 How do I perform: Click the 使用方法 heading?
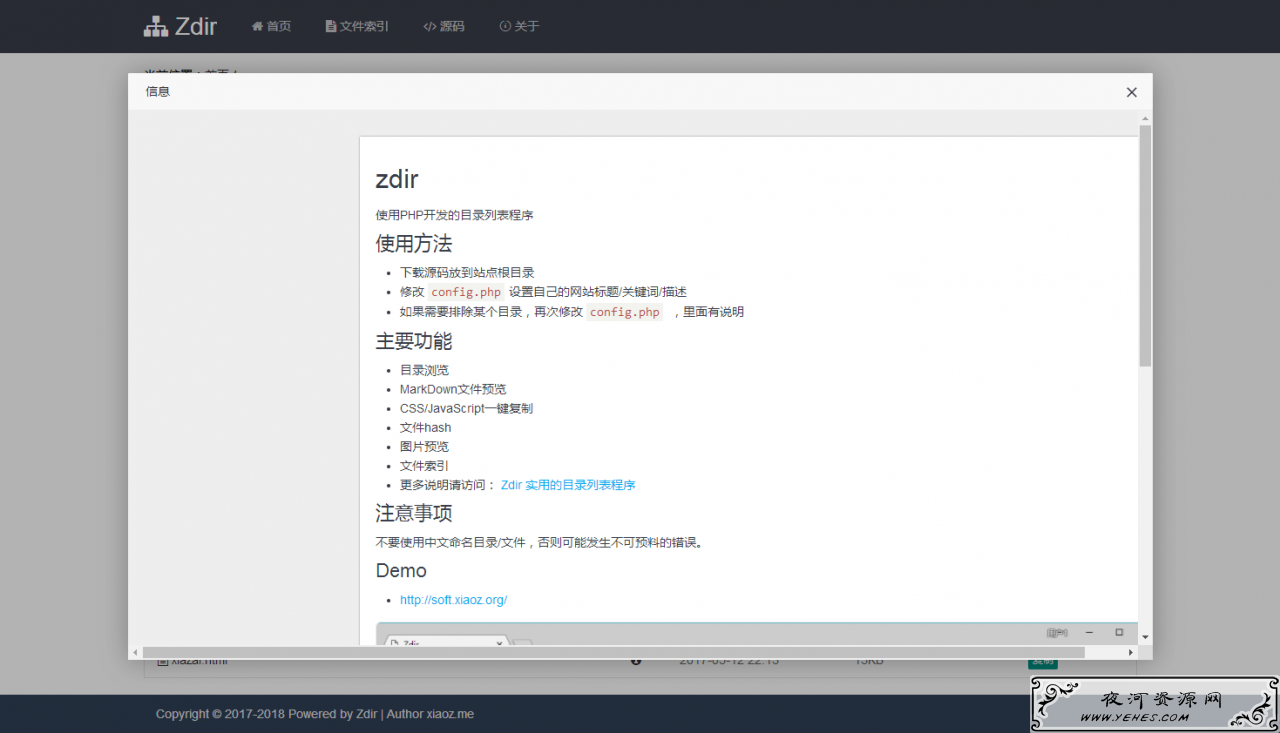pos(414,243)
